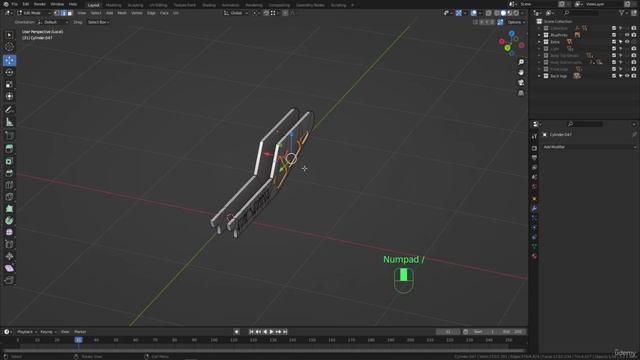Select the Poly Build tool
Screen dimensions: 640x360
[x=9, y=209]
